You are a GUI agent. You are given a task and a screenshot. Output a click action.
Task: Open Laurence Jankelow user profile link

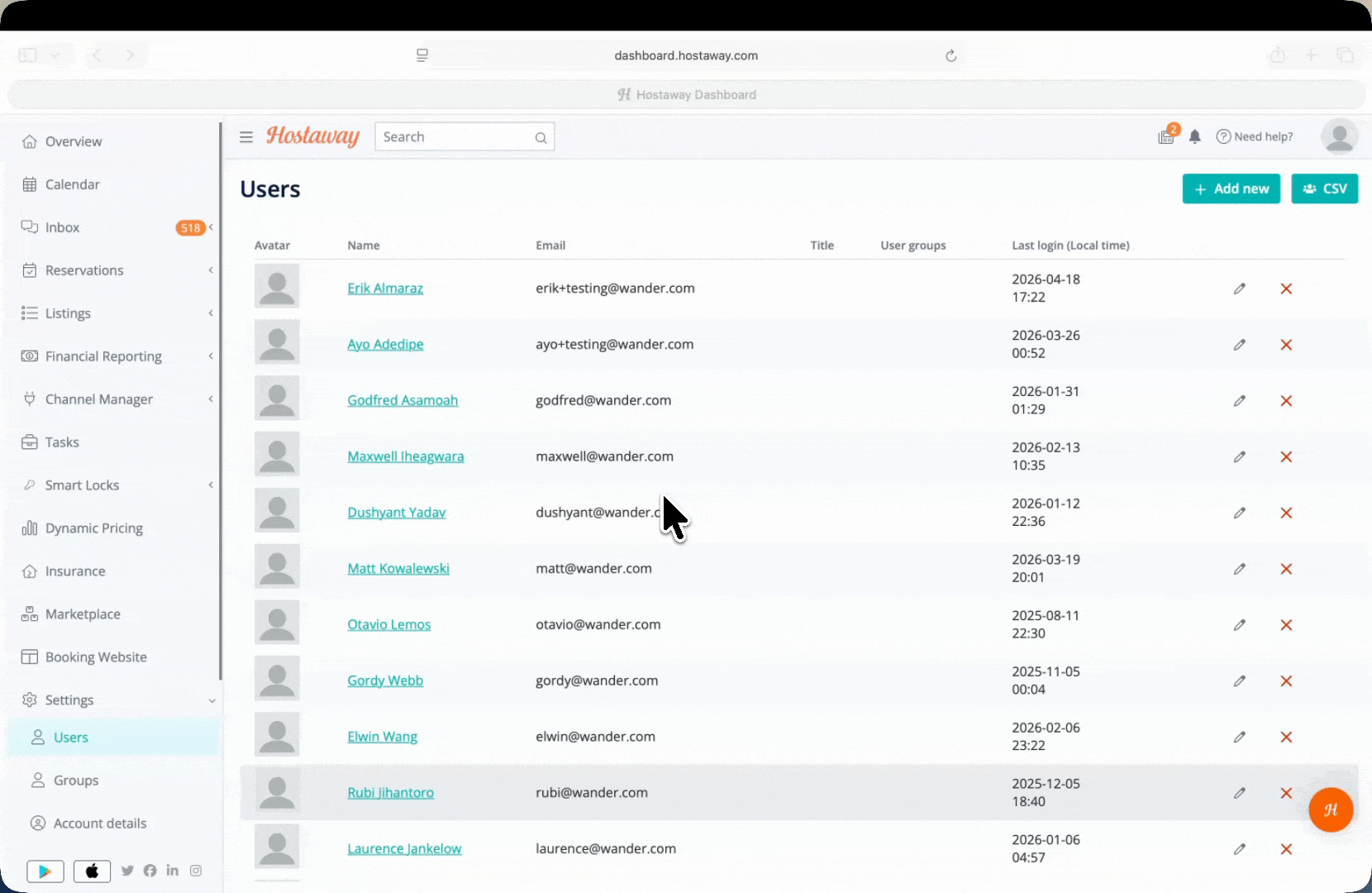tap(404, 848)
